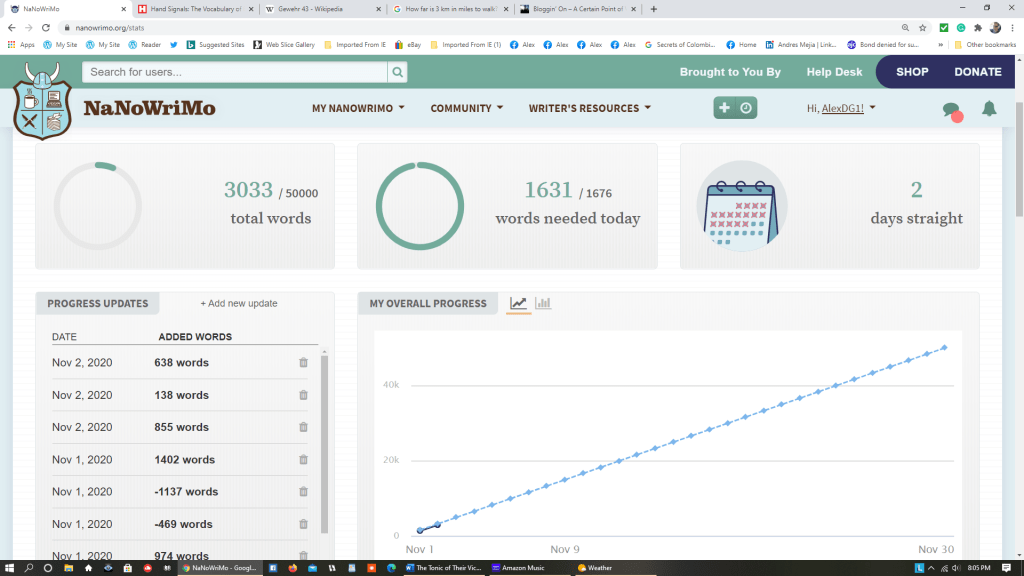Click the search magnifier icon
Image resolution: width=1024 pixels, height=576 pixels.
pos(398,72)
